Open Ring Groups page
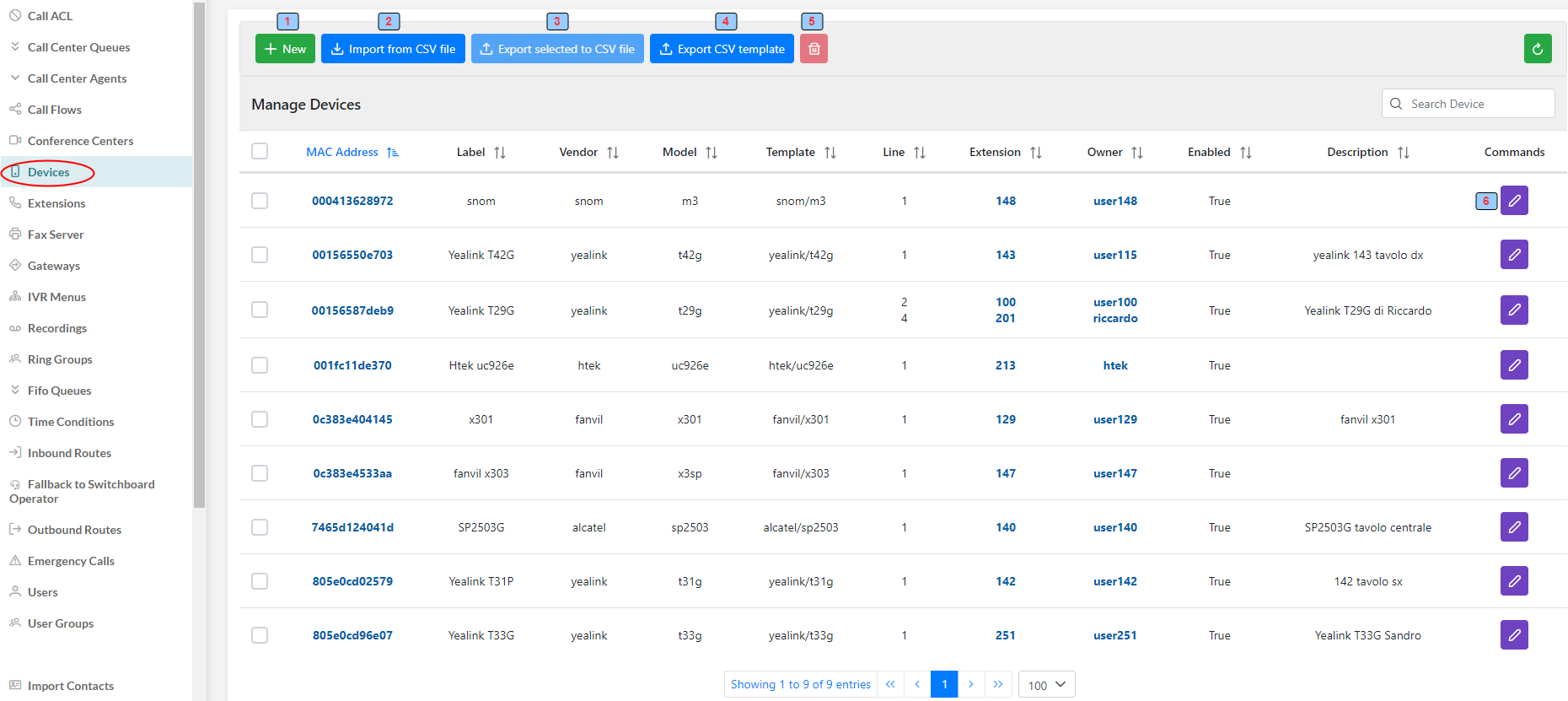The width and height of the screenshot is (1568, 701). coord(96,359)
